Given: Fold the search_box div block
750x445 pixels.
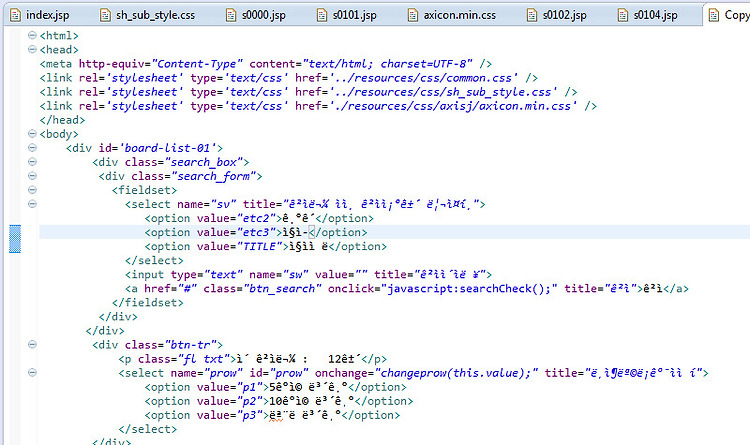Looking at the screenshot, I should [x=32, y=162].
